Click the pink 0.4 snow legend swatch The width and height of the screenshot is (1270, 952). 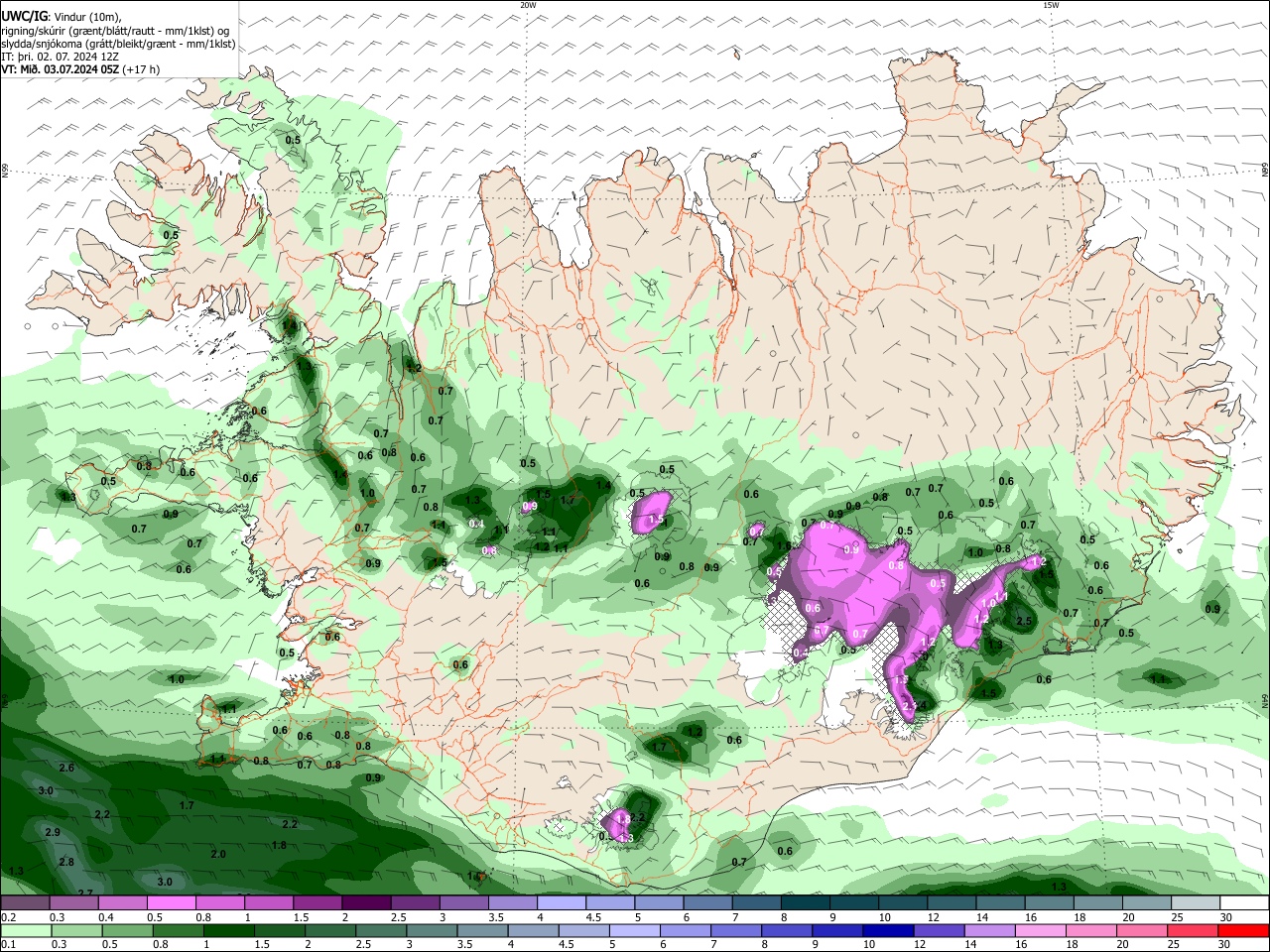(122, 903)
